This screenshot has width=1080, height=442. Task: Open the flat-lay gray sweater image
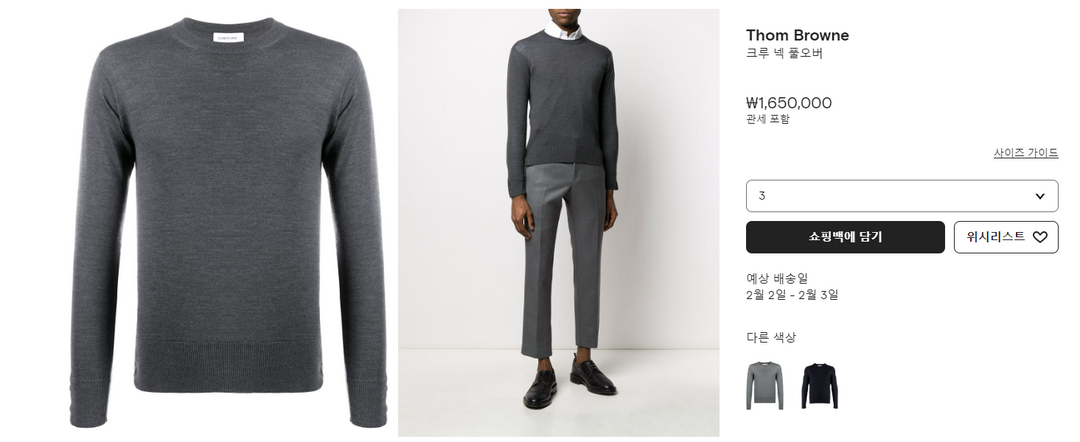pos(228,222)
